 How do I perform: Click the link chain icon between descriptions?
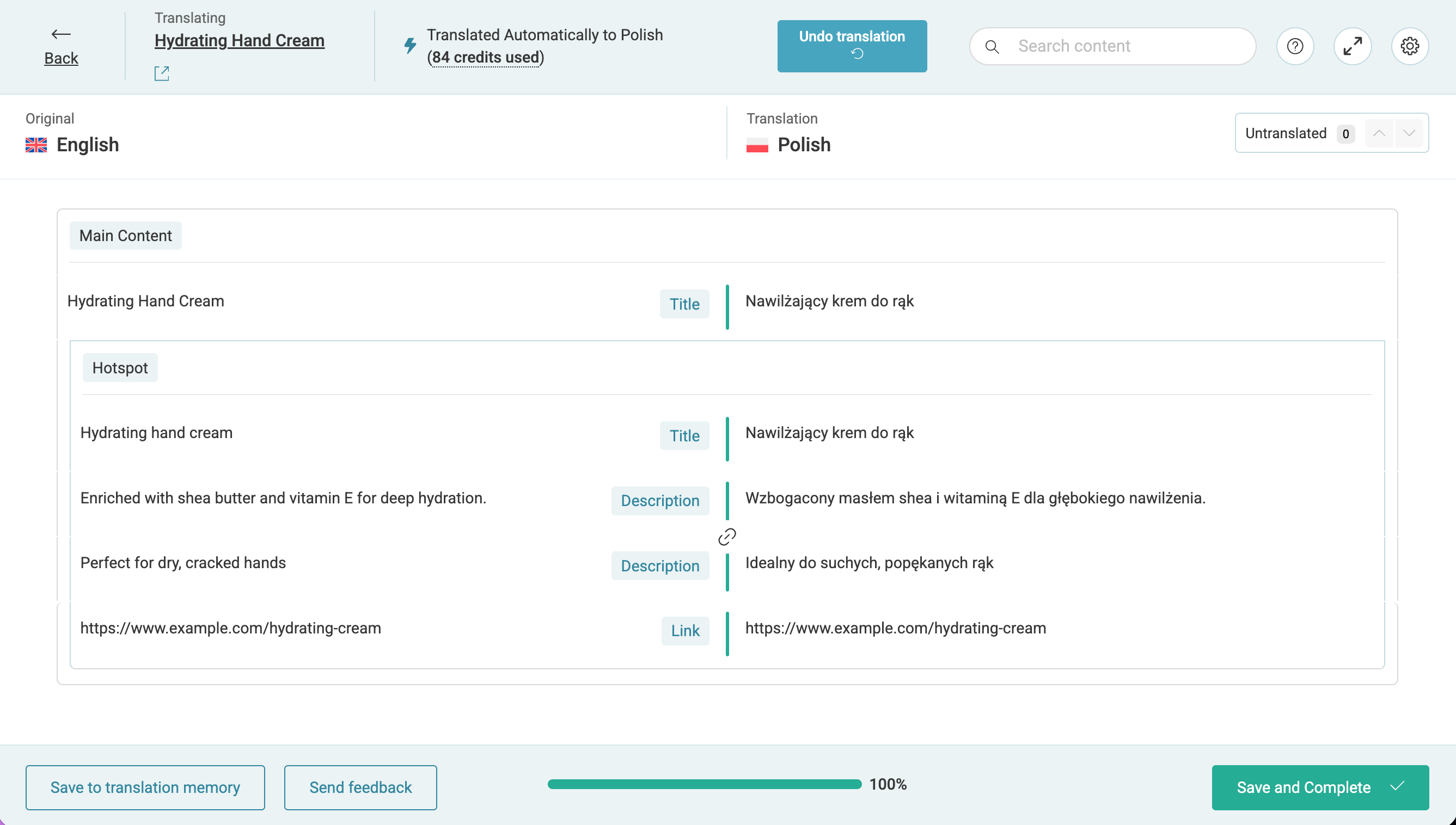726,536
